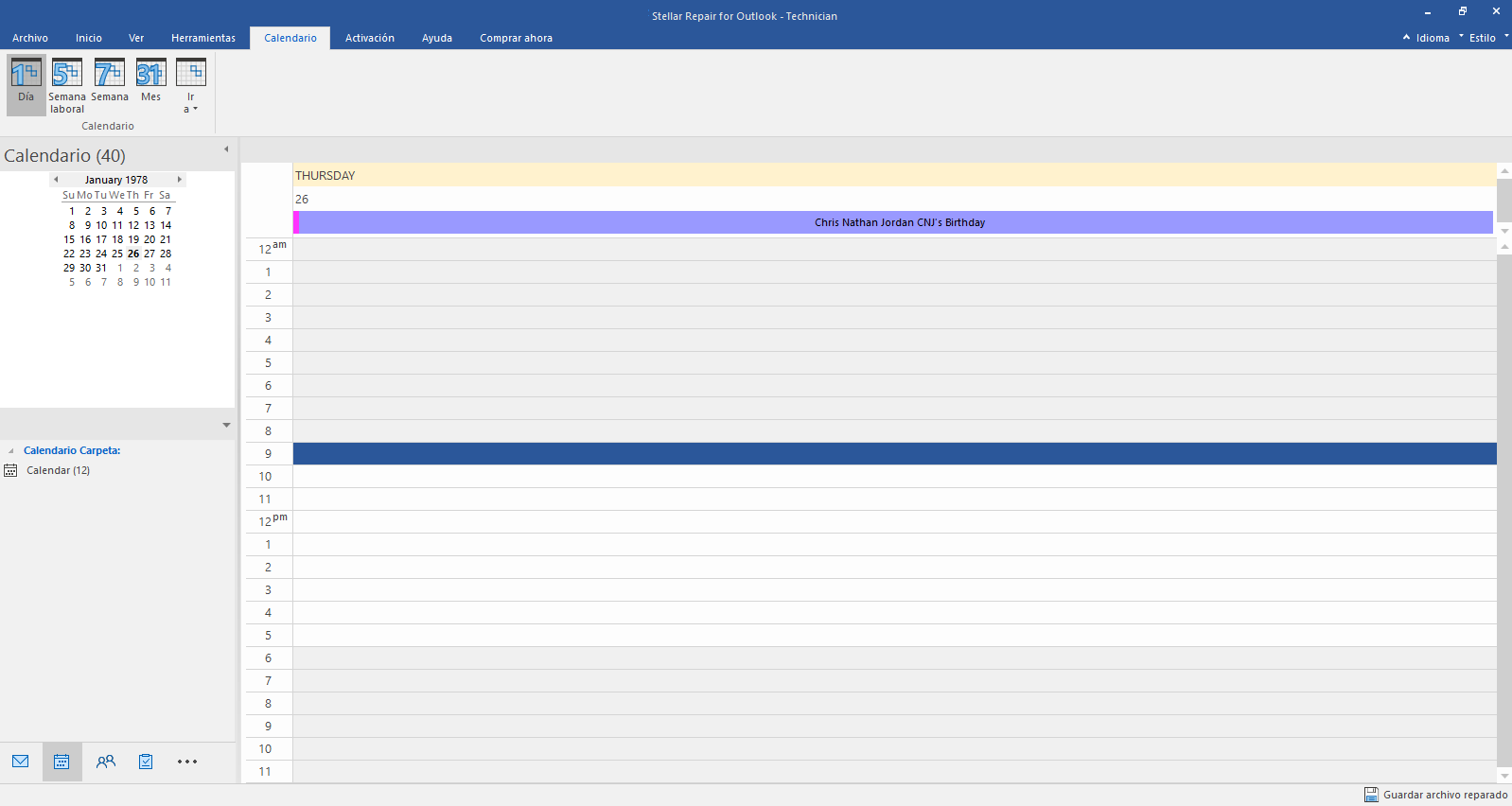Viewport: 1512px width, 806px height.
Task: Select January 26 in mini calendar
Action: (x=133, y=254)
